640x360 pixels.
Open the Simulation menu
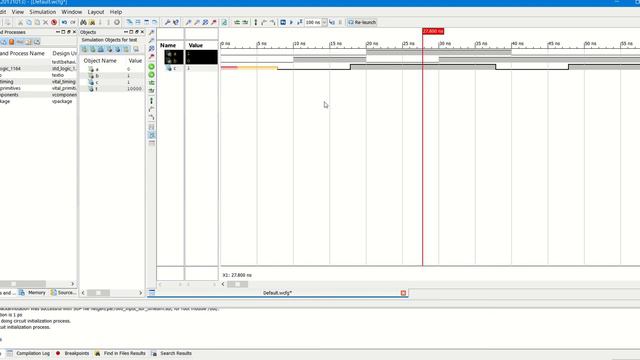42,12
